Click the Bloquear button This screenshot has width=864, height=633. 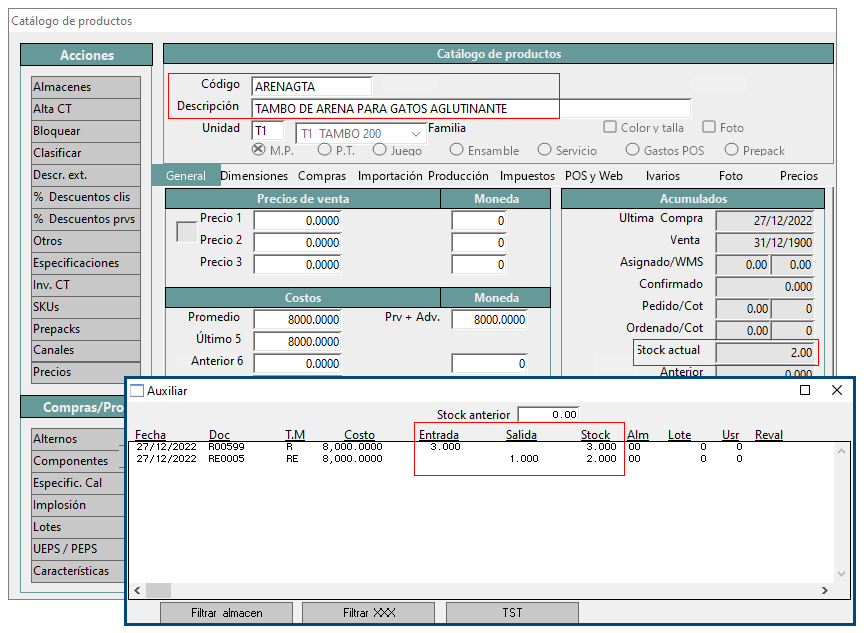point(86,131)
